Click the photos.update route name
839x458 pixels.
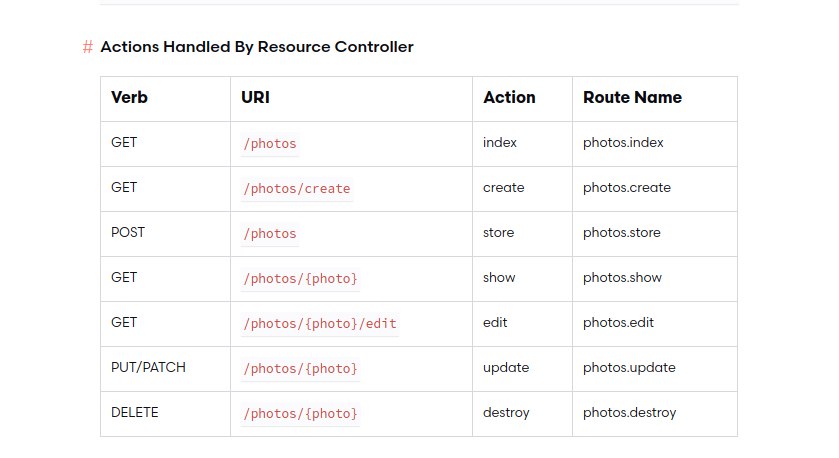[x=629, y=368]
